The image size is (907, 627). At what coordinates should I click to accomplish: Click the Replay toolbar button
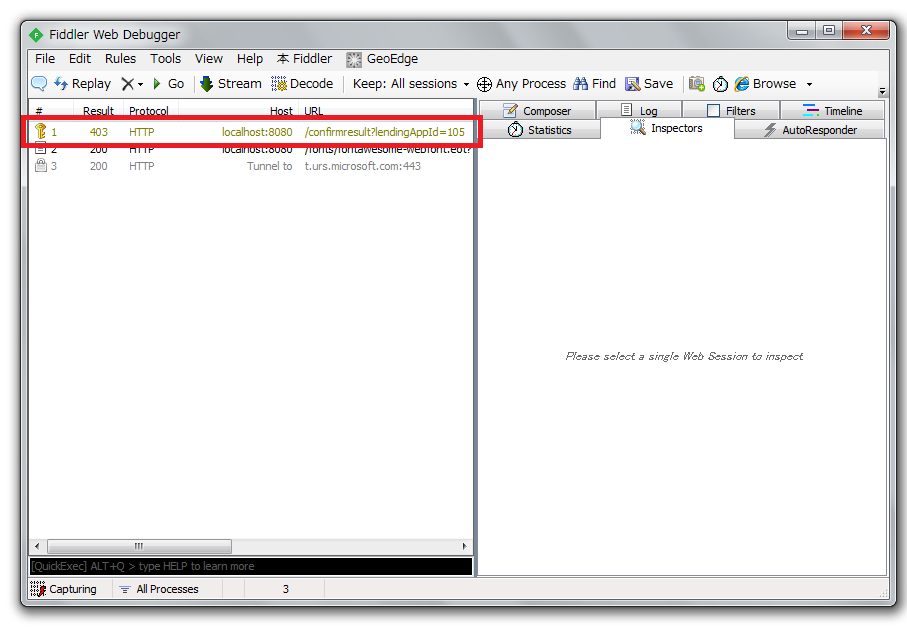82,84
